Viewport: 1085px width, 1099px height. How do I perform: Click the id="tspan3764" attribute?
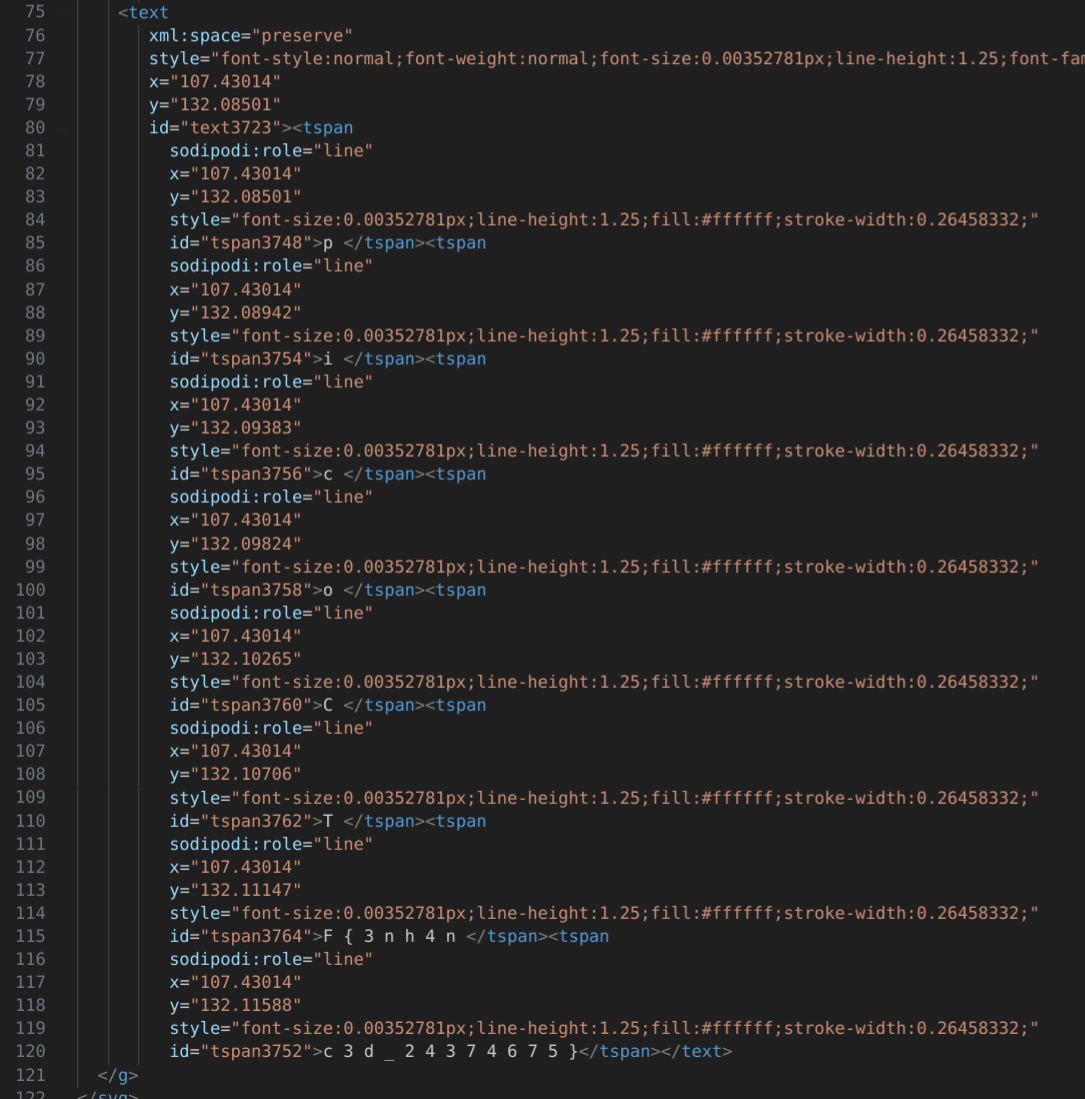coord(240,936)
